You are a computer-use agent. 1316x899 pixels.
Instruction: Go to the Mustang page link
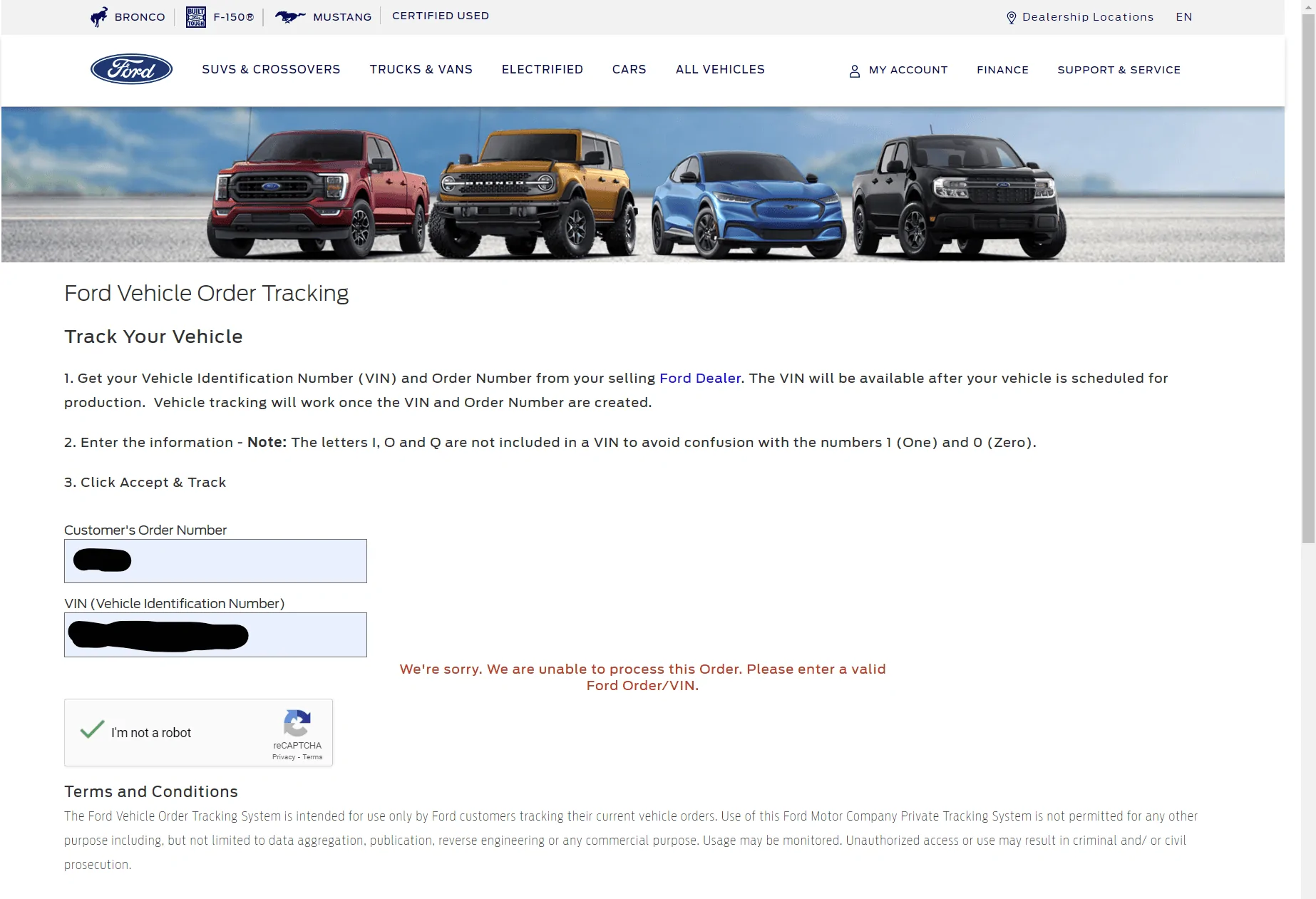point(342,17)
